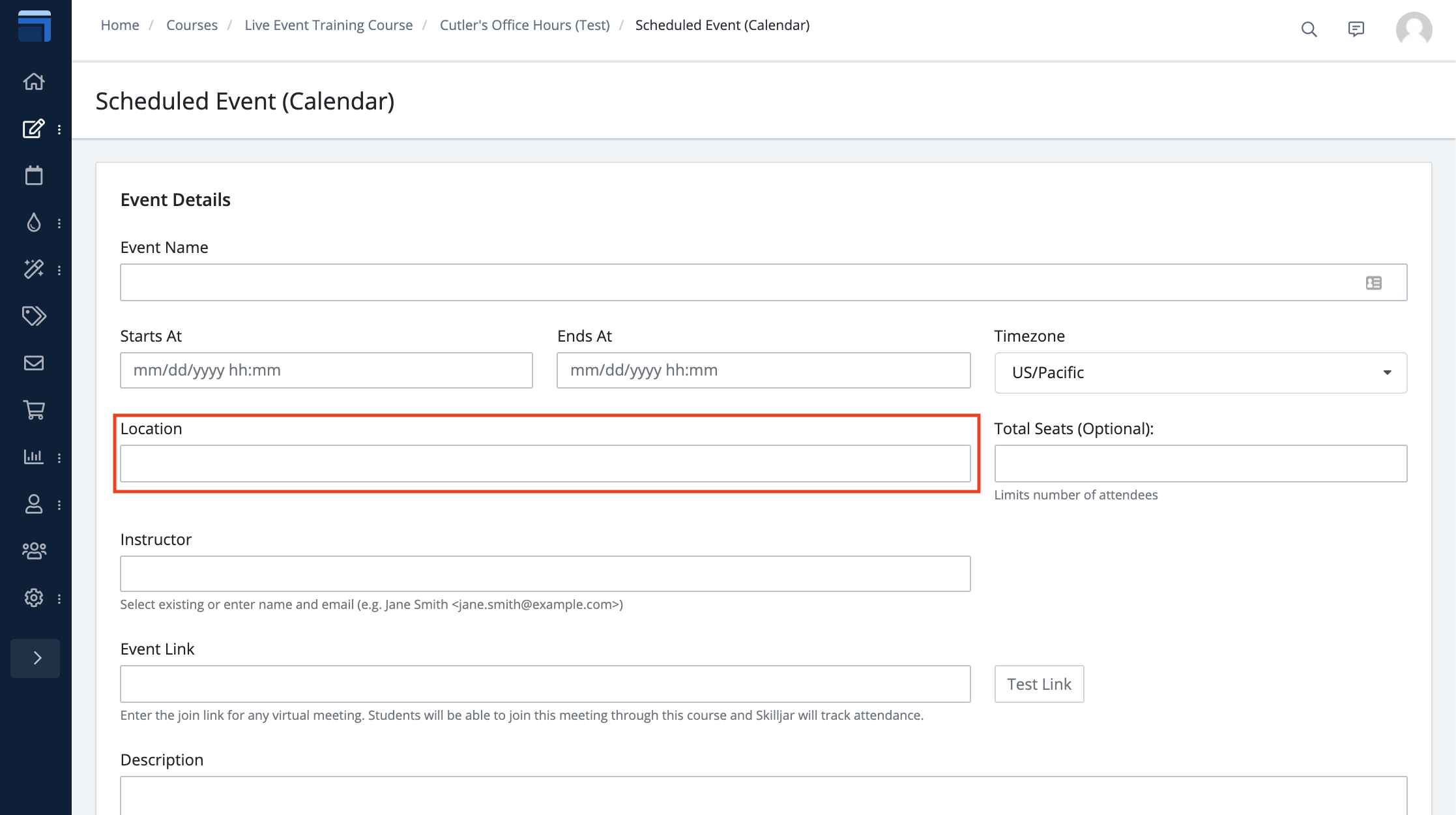Image resolution: width=1456 pixels, height=815 pixels.
Task: Open the shopping cart icon in sidebar
Action: coord(34,410)
